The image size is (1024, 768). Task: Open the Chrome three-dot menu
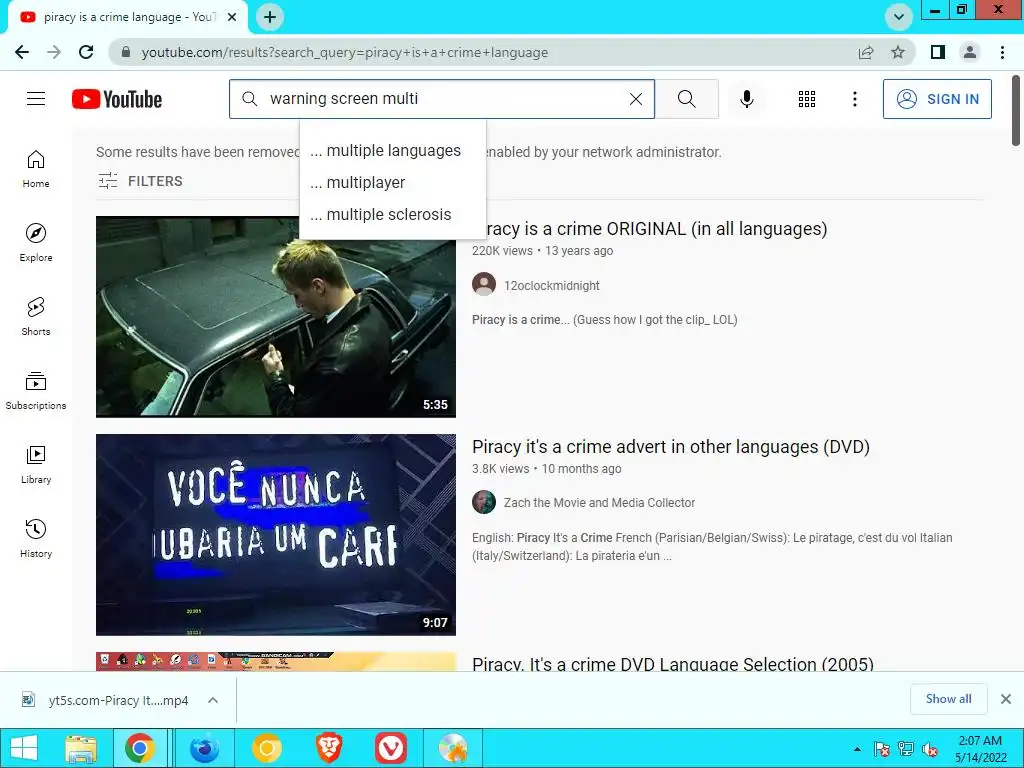(x=1002, y=52)
